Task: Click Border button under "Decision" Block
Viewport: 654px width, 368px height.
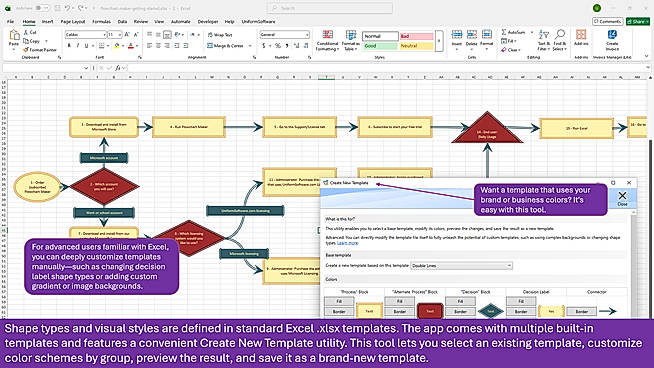Action: click(460, 312)
